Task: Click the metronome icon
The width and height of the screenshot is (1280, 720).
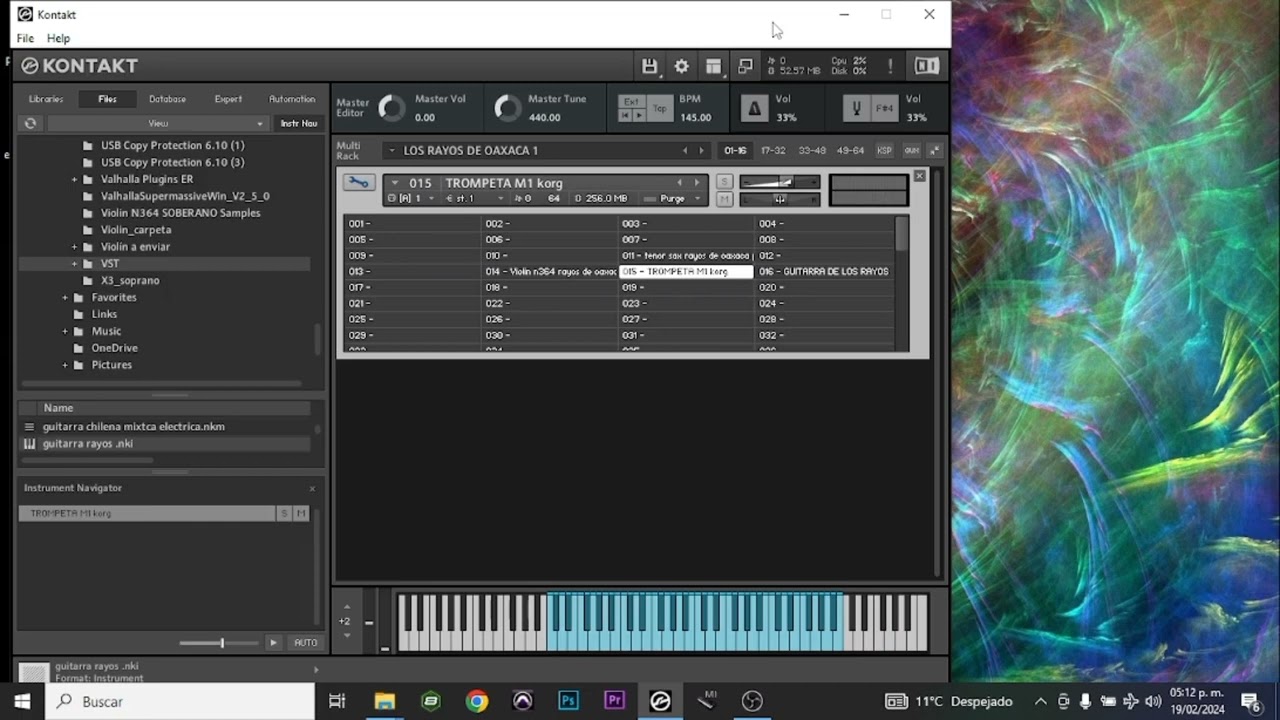Action: point(754,108)
